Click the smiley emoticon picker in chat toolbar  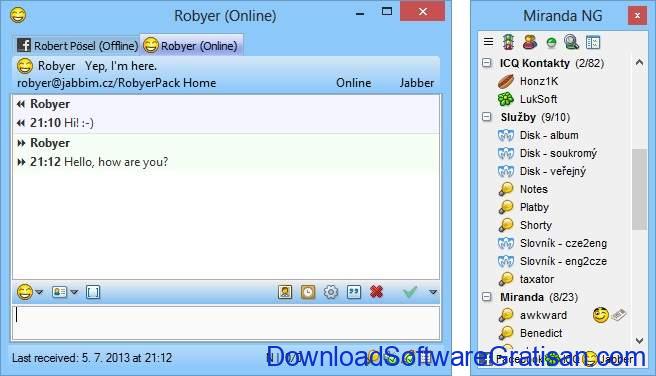pyautogui.click(x=25, y=292)
